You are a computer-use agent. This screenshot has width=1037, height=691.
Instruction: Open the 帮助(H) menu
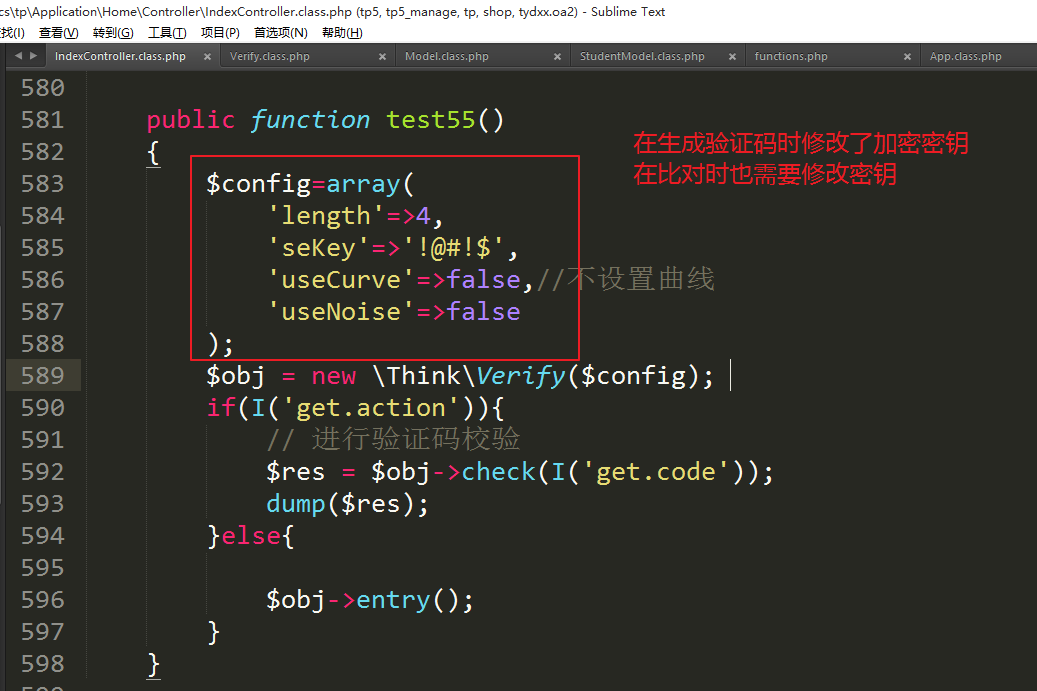click(342, 33)
